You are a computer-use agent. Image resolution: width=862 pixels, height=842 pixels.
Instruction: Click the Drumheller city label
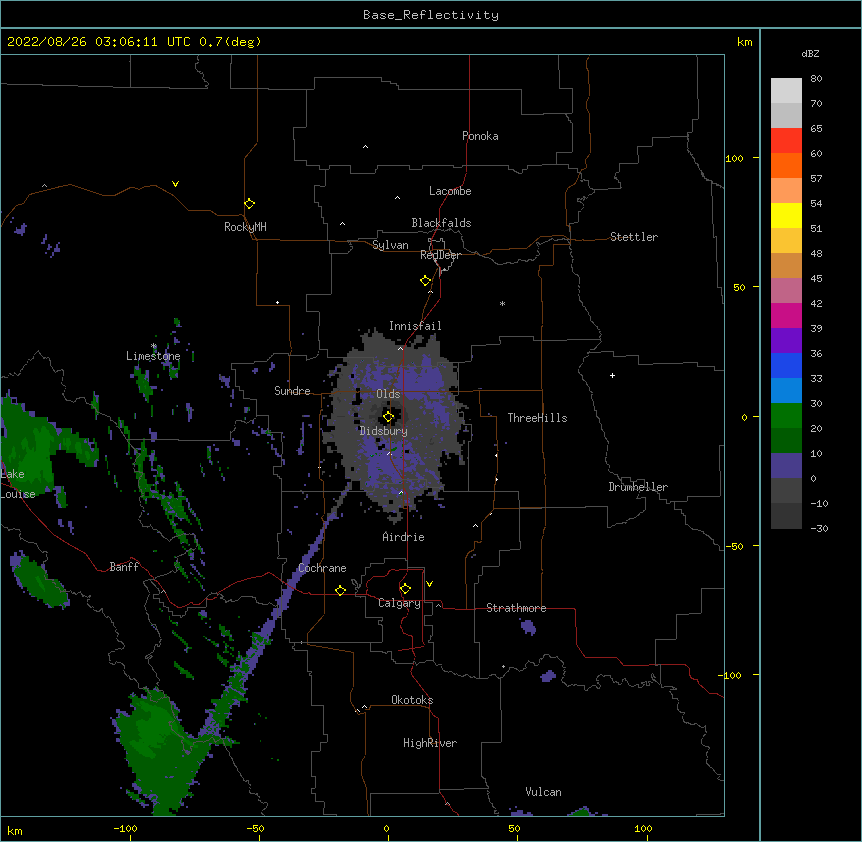(638, 487)
